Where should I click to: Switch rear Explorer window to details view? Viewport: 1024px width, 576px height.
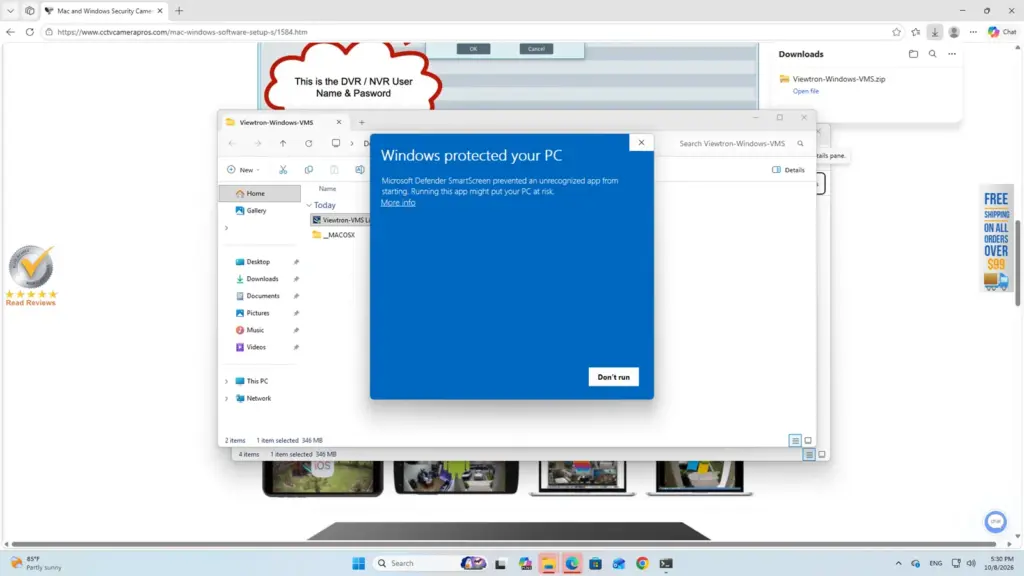click(x=808, y=455)
